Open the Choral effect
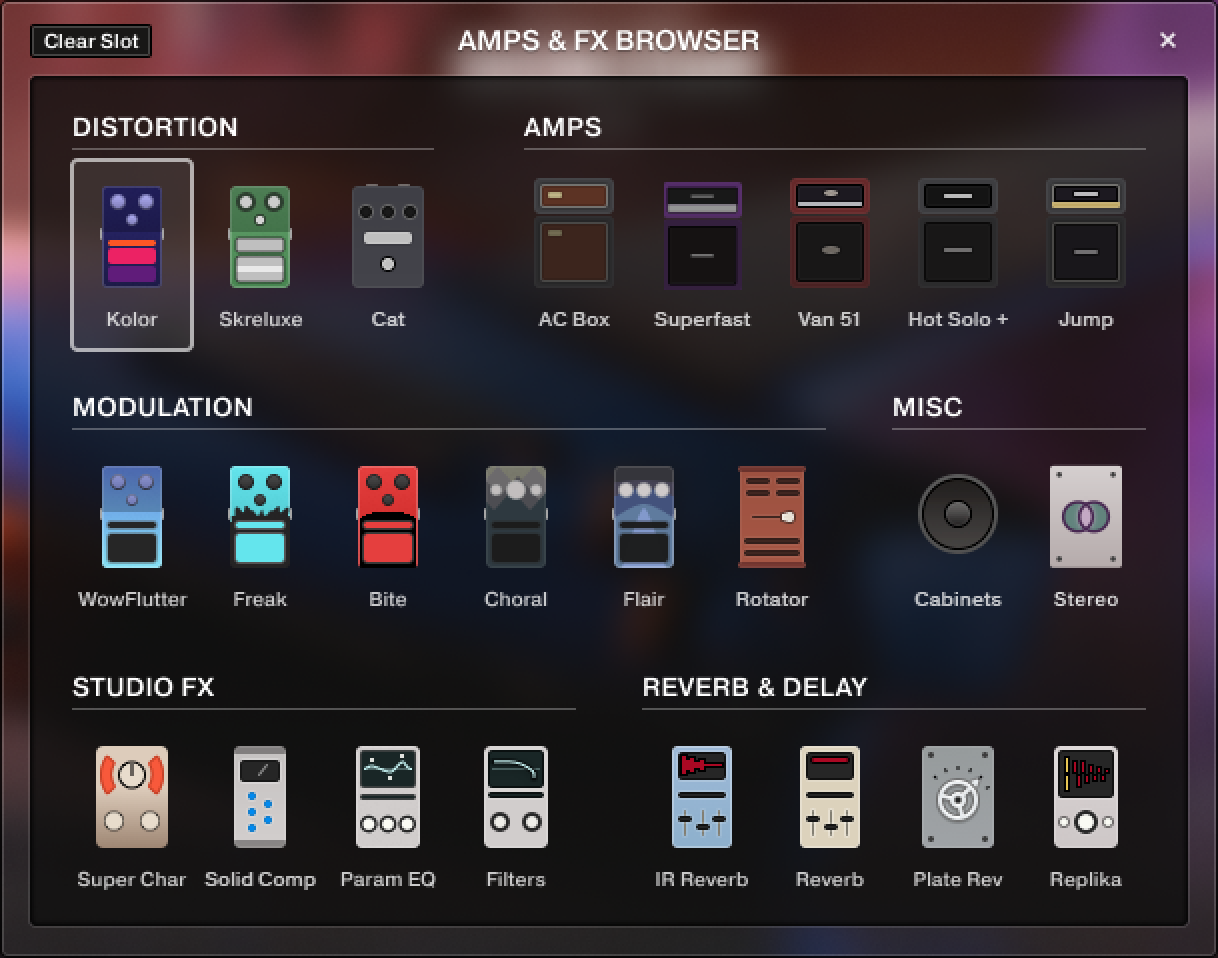The height and width of the screenshot is (958, 1218). click(515, 517)
